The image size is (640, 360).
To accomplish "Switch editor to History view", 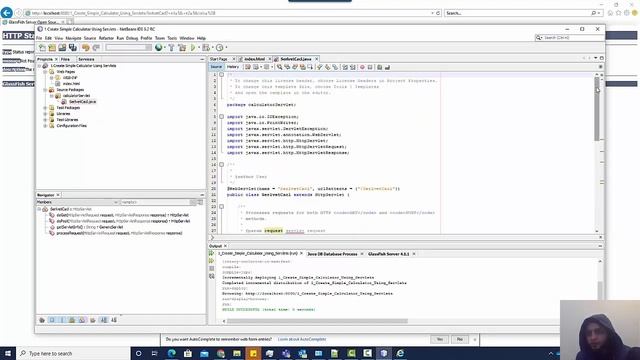I will (233, 67).
